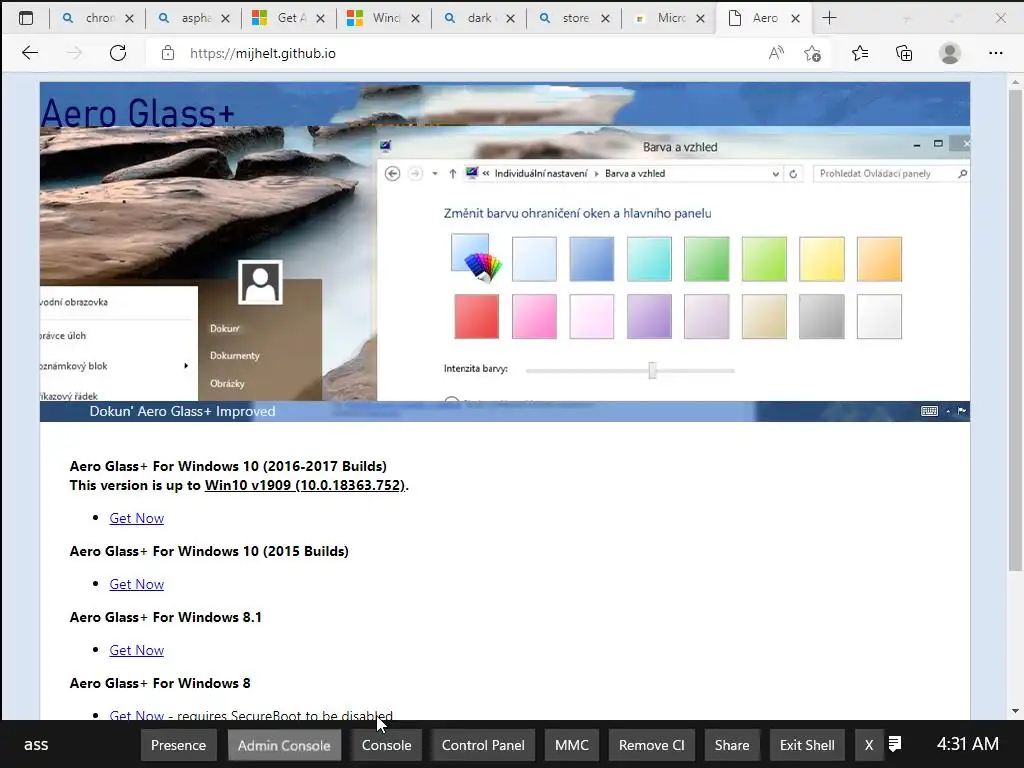Open Get Now link for Windows 8
This screenshot has height=768, width=1024.
(x=136, y=715)
